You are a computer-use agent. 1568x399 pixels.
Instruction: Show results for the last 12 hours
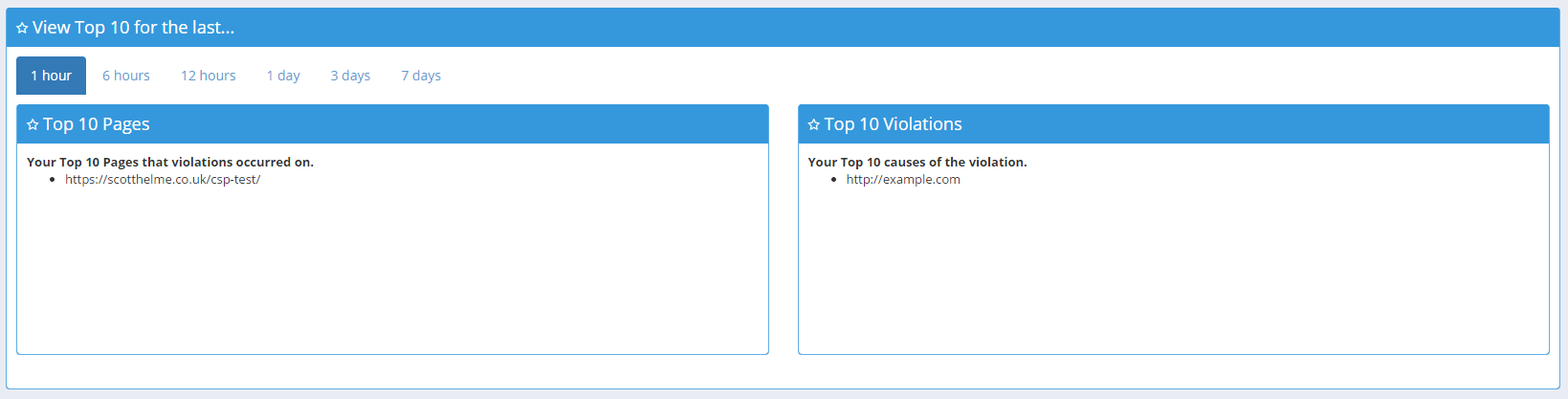pos(209,76)
